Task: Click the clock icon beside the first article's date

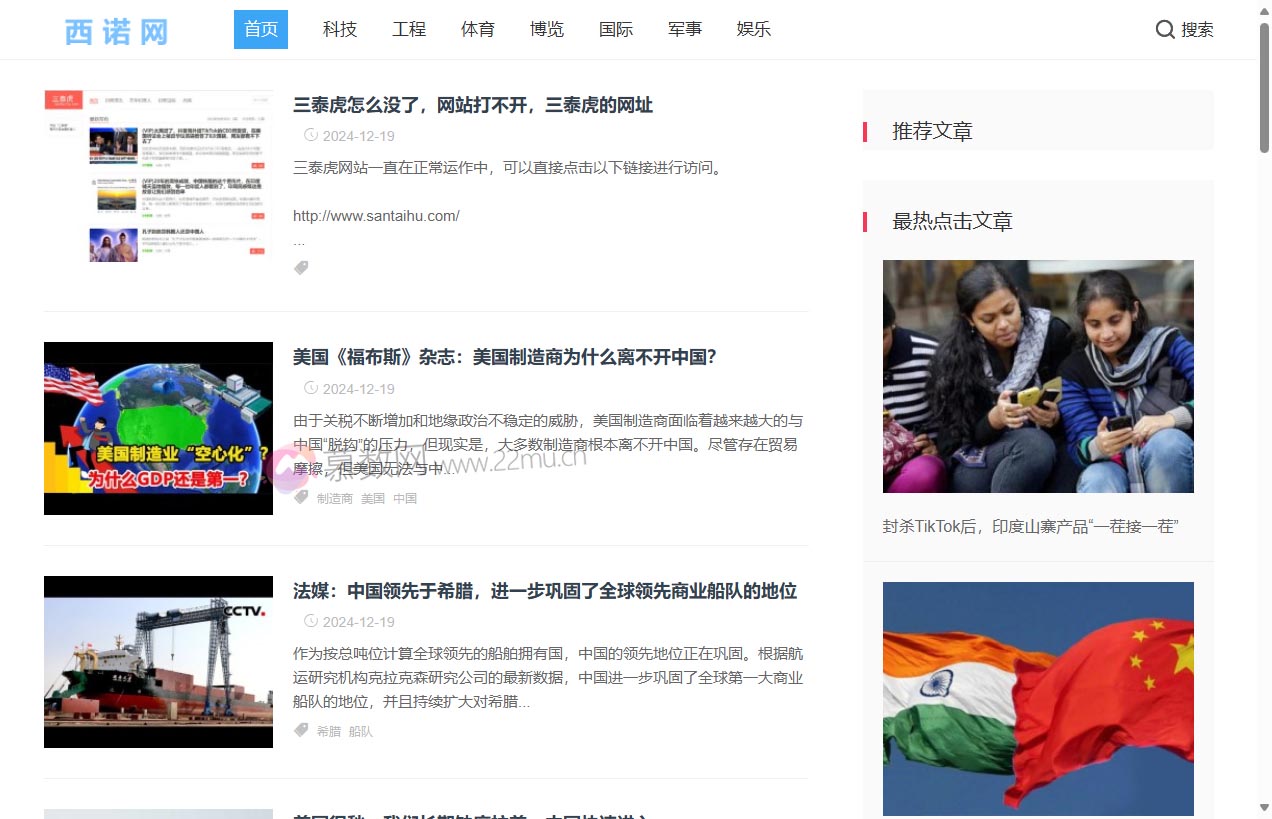Action: click(x=310, y=135)
